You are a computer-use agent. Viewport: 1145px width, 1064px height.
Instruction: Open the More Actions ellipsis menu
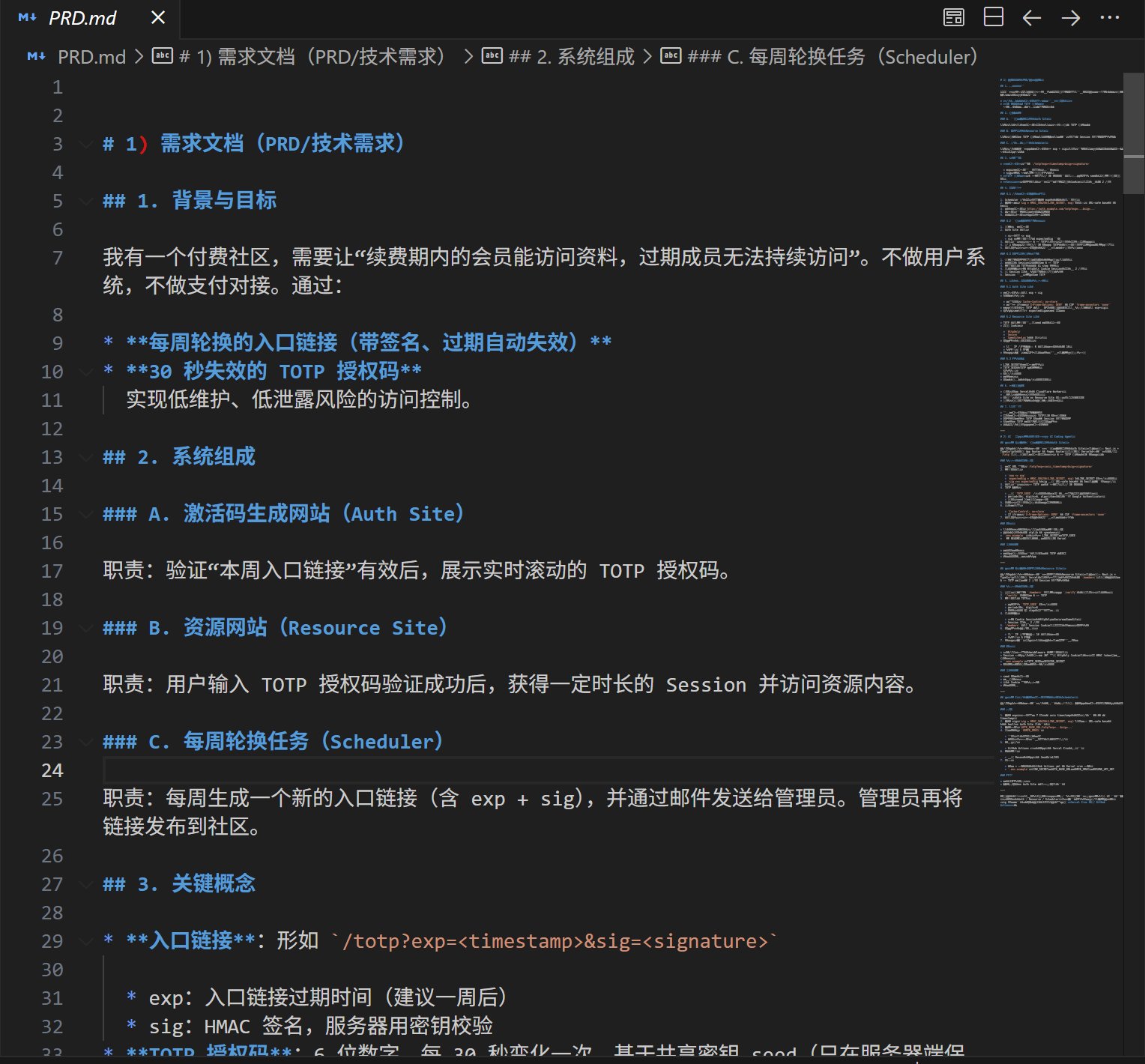point(1110,17)
